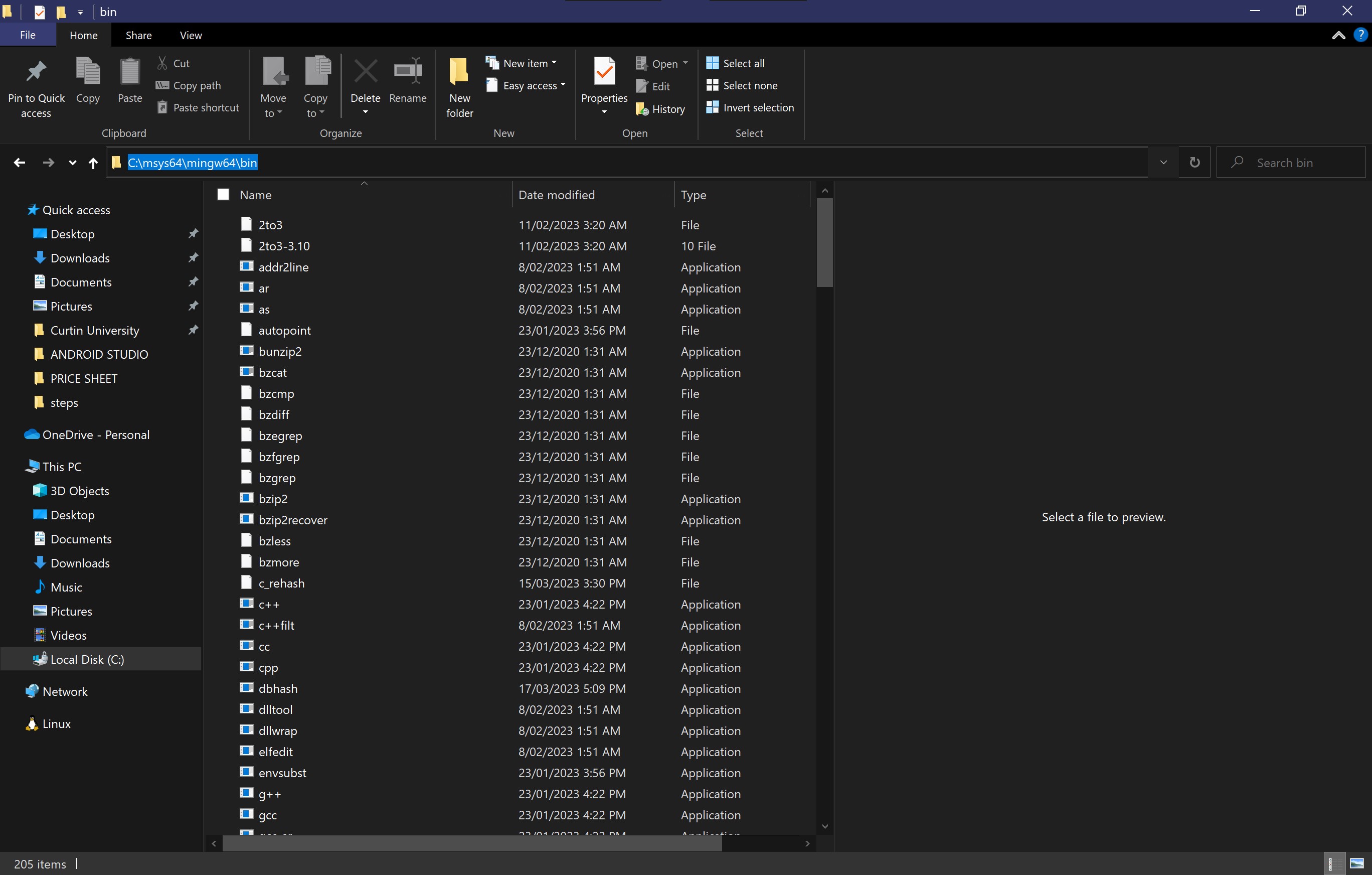1372x875 pixels.
Task: Click Paste shortcut in ribbon
Action: pos(198,108)
